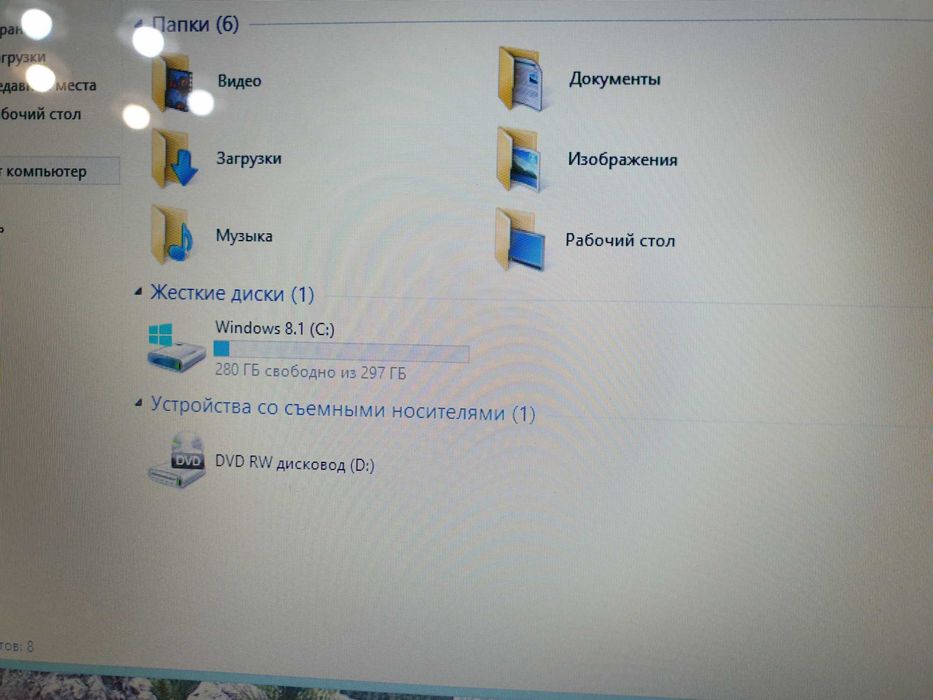Click the C: drive usage bar
The height and width of the screenshot is (700, 933).
[341, 351]
